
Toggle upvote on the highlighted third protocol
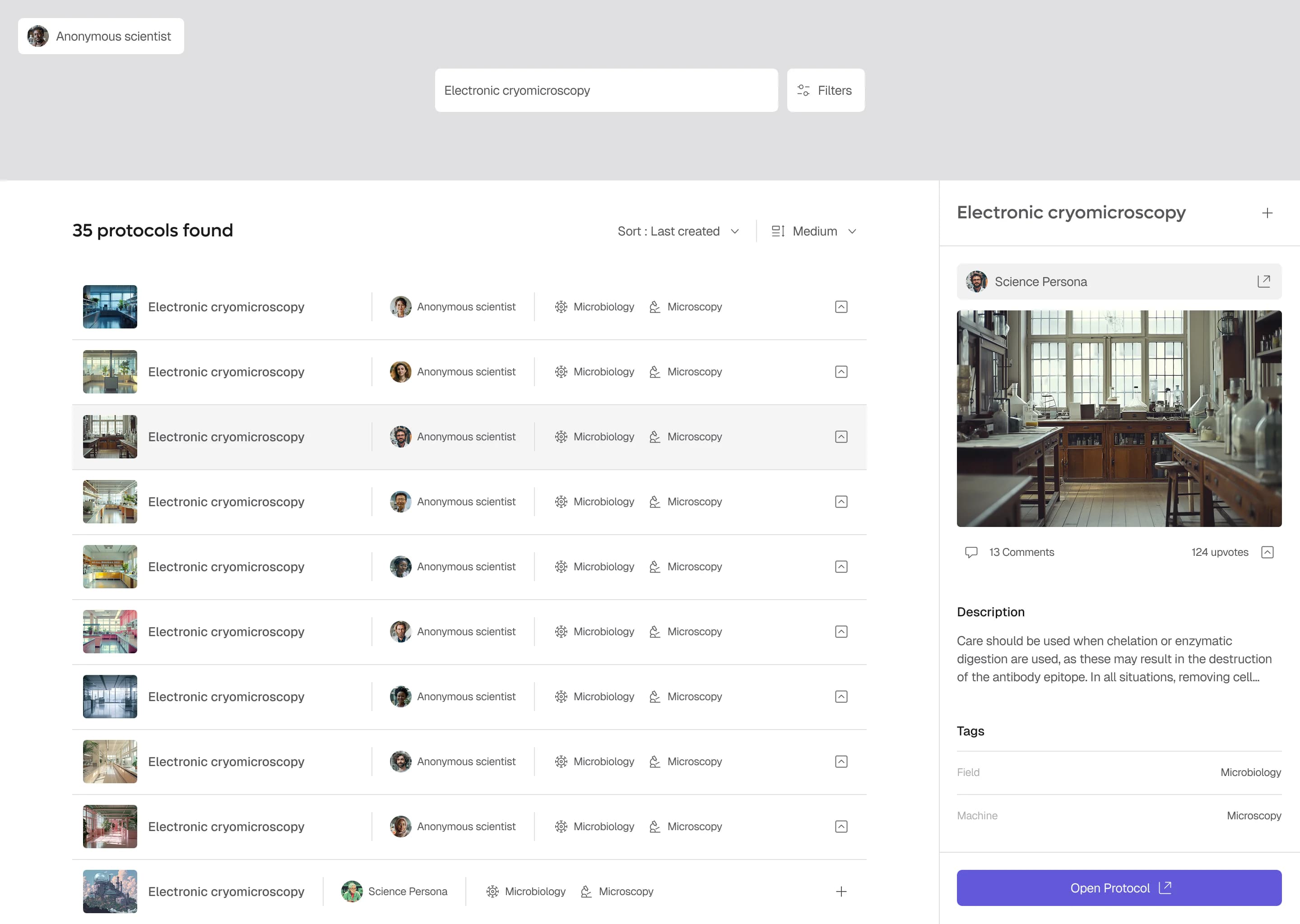click(x=840, y=436)
